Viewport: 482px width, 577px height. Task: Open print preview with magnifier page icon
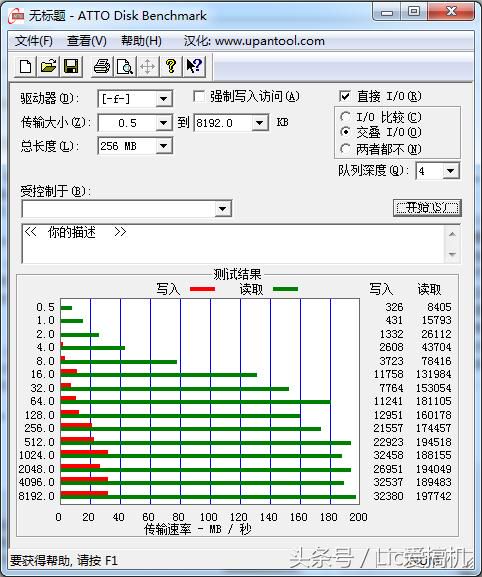point(125,67)
